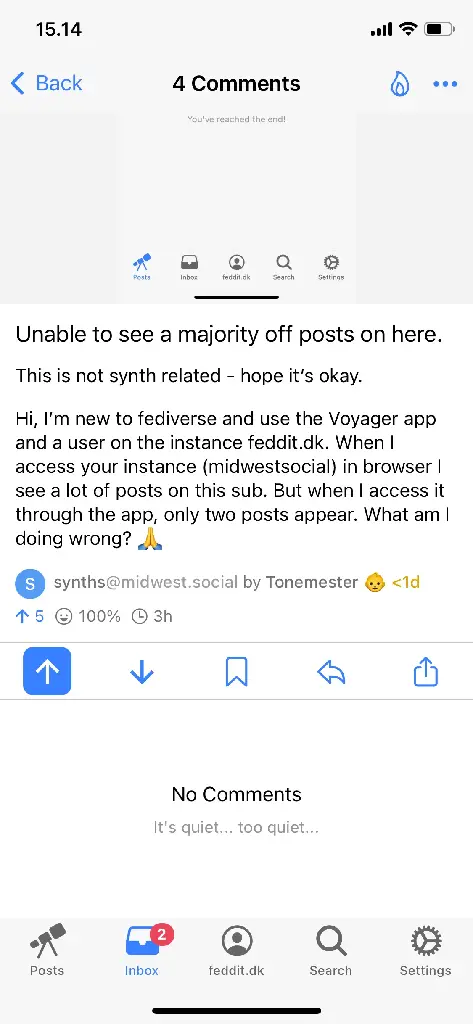Bookmark this post
This screenshot has width=473, height=1024.
click(236, 671)
